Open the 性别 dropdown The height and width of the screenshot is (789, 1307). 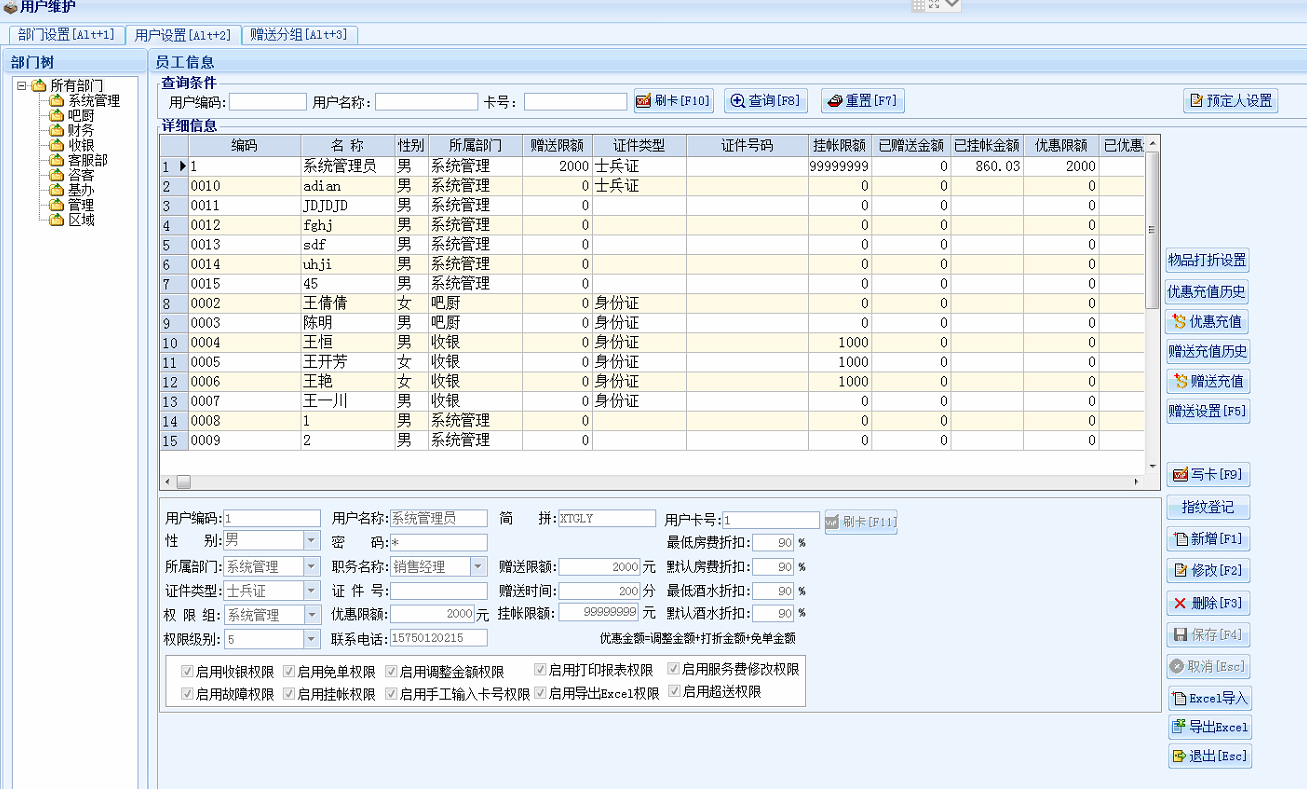click(311, 541)
